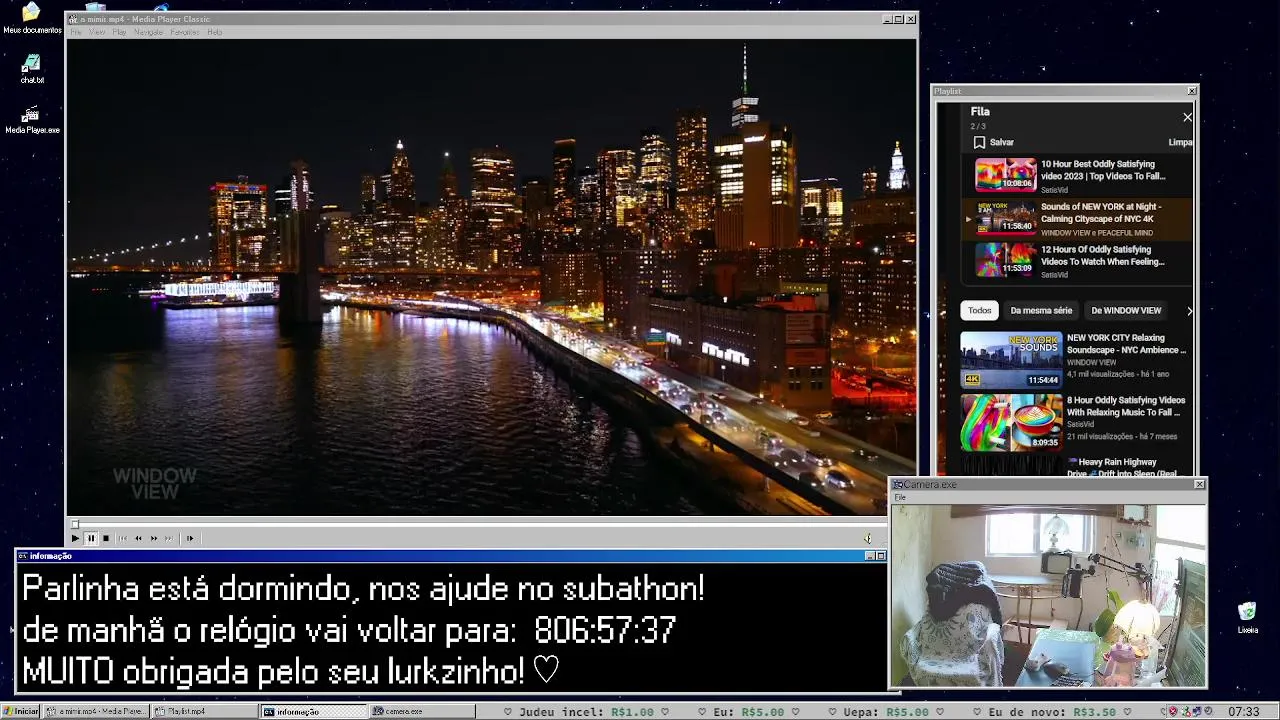This screenshot has height=720, width=1280.
Task: Open the Sounds of NEW YORK at Night thumbnail
Action: [x=1005, y=218]
